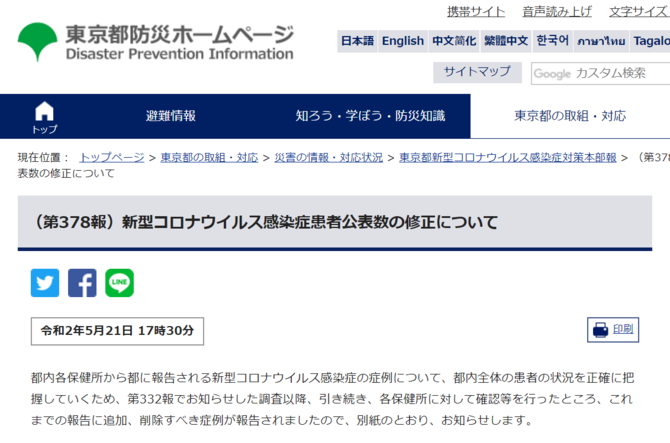Viewport: 670px width, 443px height.
Task: Open 災害の情報・対応状況 breadcrumb link
Action: click(328, 157)
